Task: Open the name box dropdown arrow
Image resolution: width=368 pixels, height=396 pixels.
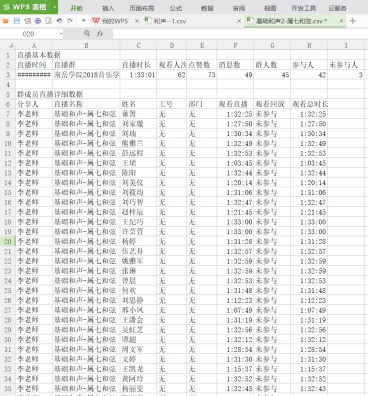Action: coord(61,34)
